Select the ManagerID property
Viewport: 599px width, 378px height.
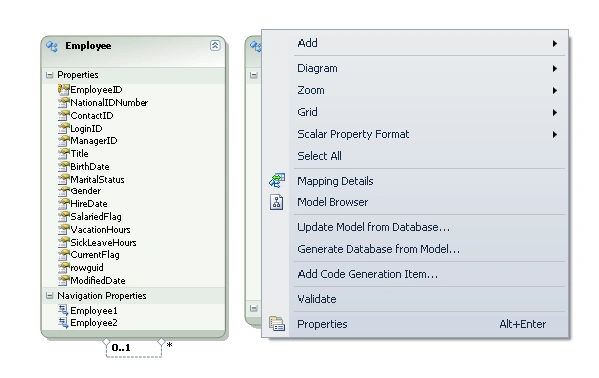(x=94, y=141)
